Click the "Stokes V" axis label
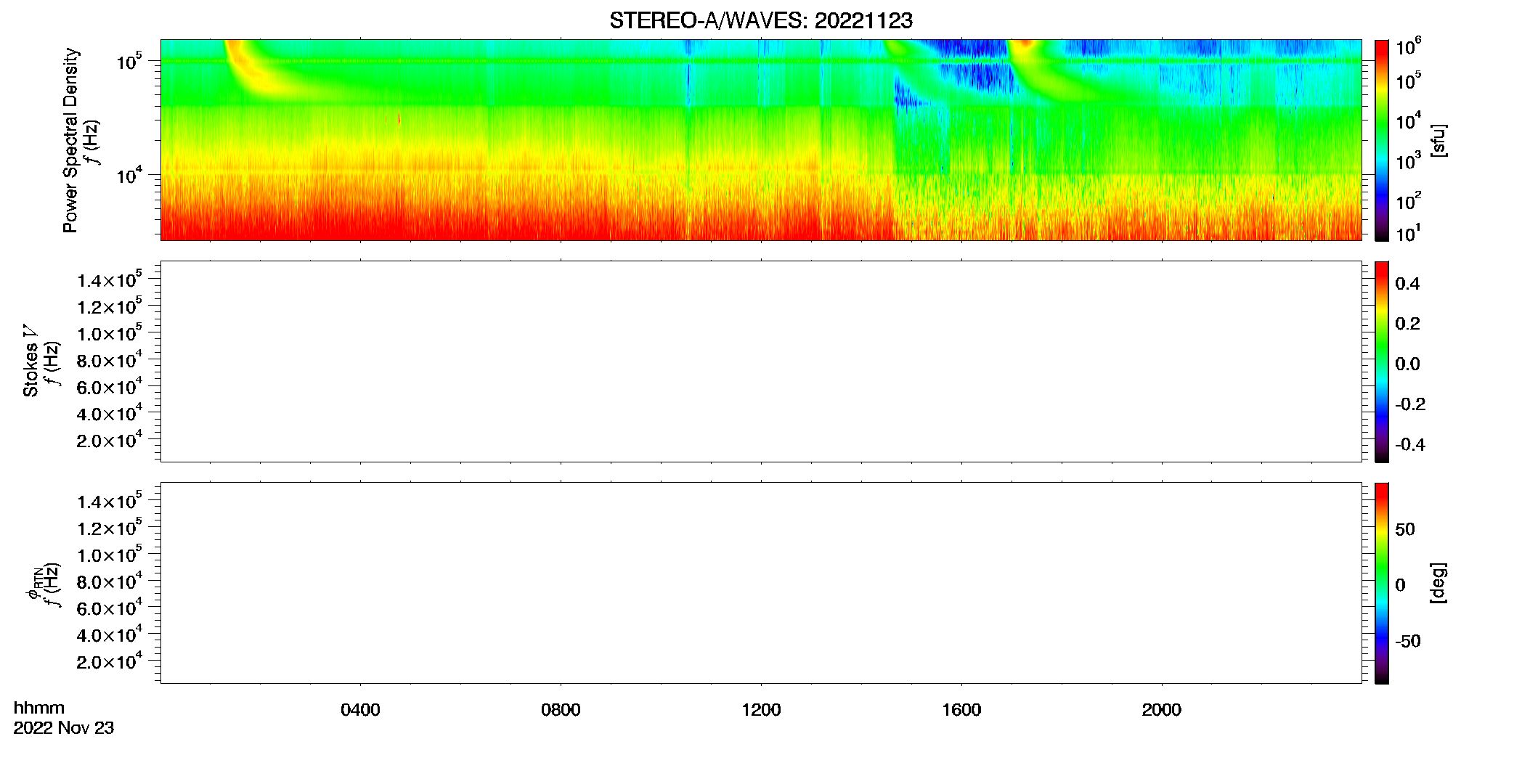1522x784 pixels. click(30, 361)
